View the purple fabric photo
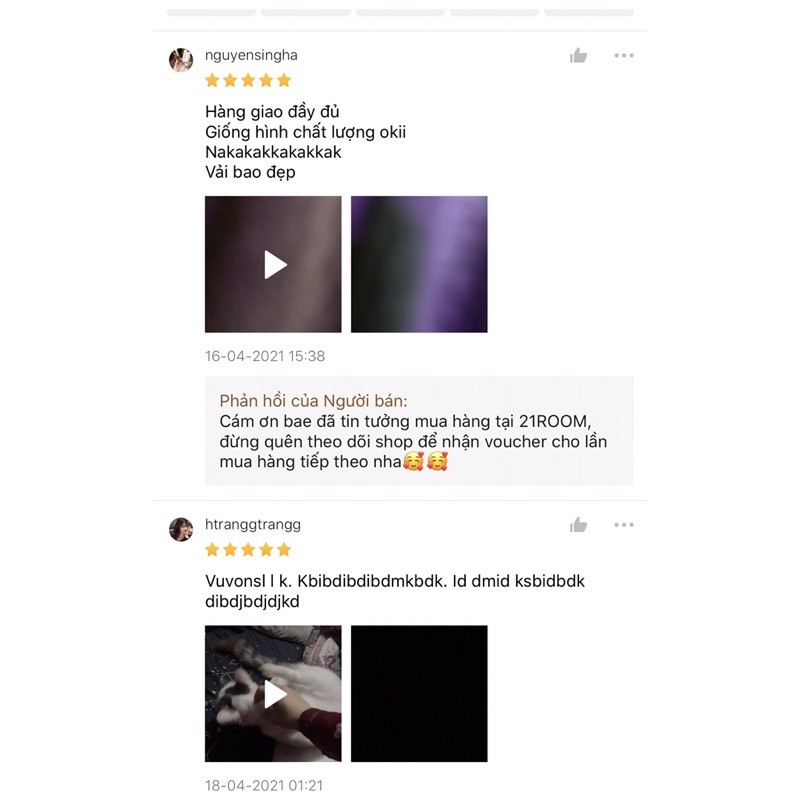 [419, 264]
